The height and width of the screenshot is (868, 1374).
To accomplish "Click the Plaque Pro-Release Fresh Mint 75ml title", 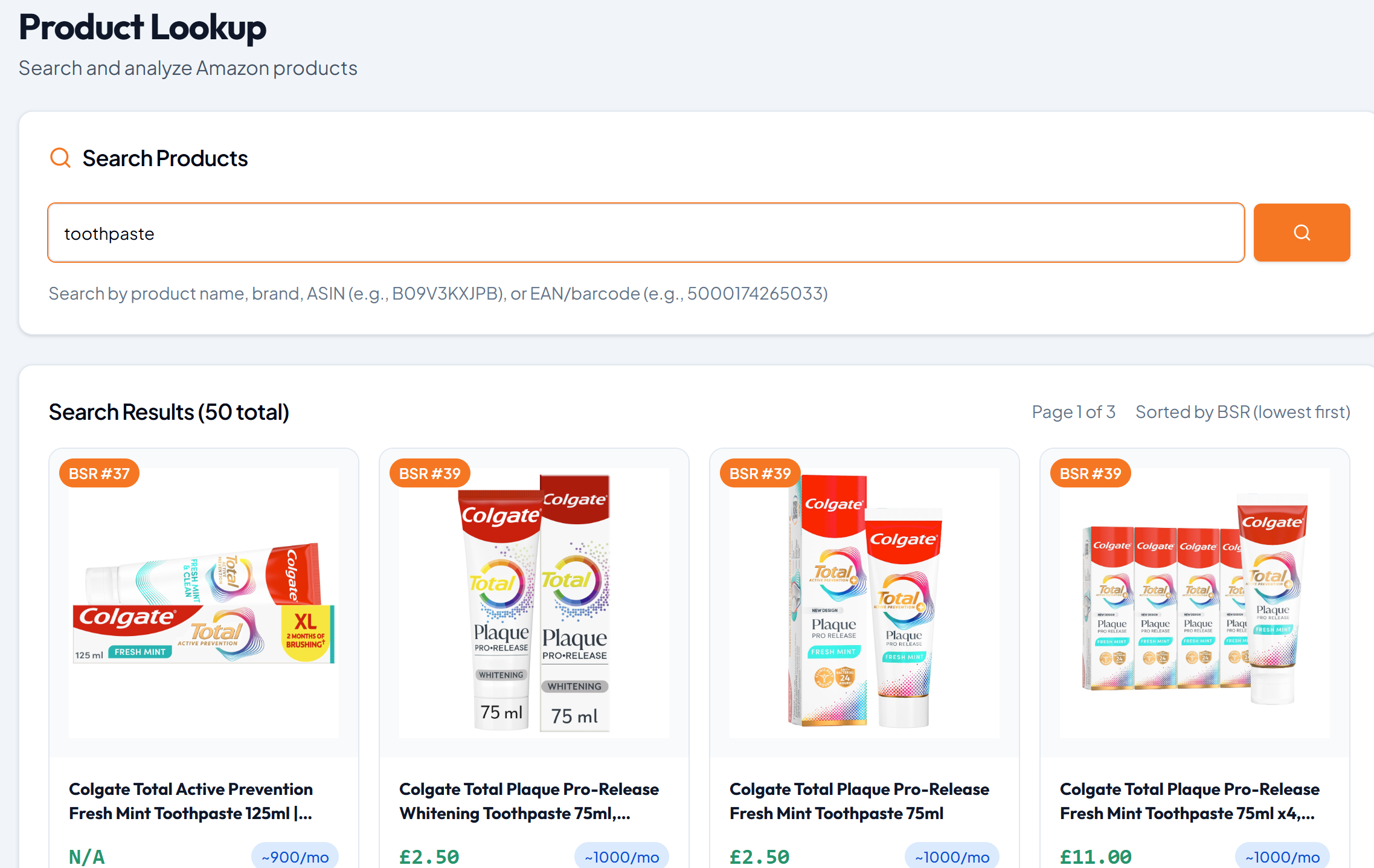I will pyautogui.click(x=859, y=801).
